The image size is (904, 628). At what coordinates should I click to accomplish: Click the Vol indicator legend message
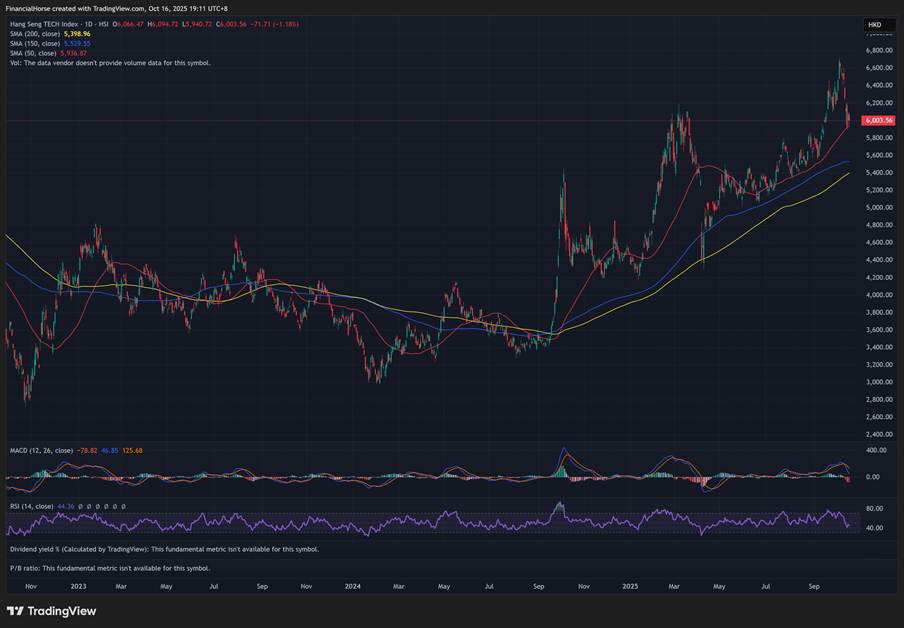click(x=110, y=63)
